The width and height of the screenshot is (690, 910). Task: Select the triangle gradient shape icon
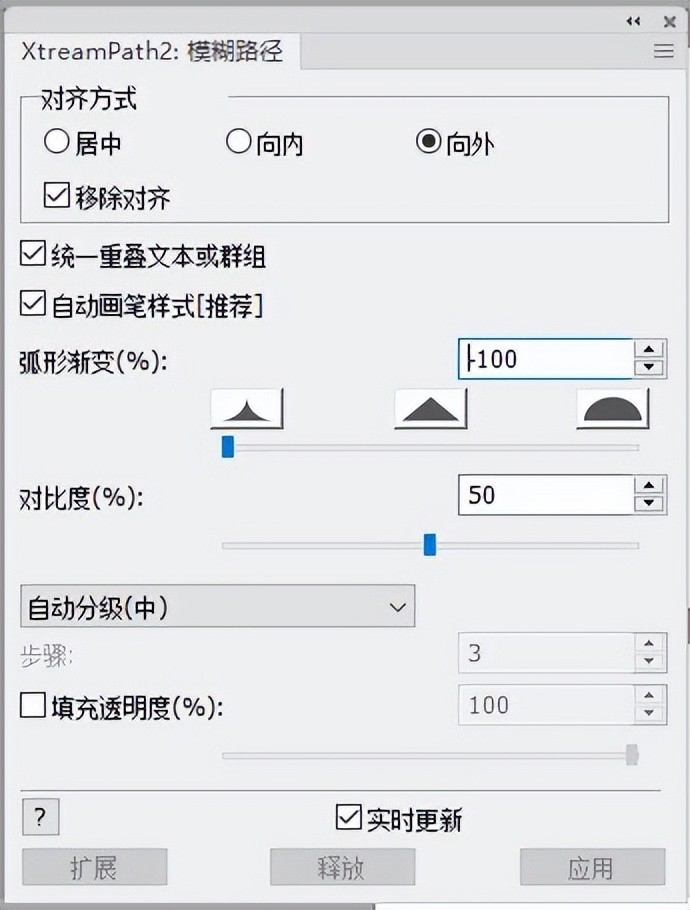pos(431,409)
